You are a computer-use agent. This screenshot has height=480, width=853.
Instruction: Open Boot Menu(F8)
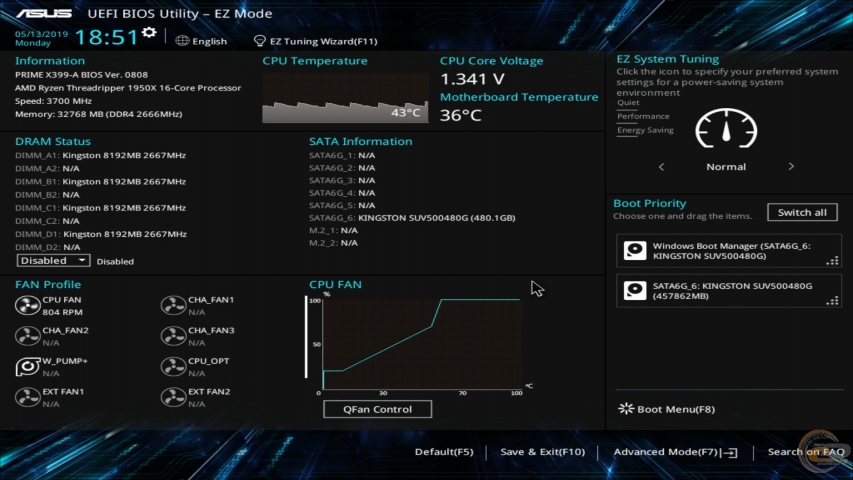tap(676, 409)
